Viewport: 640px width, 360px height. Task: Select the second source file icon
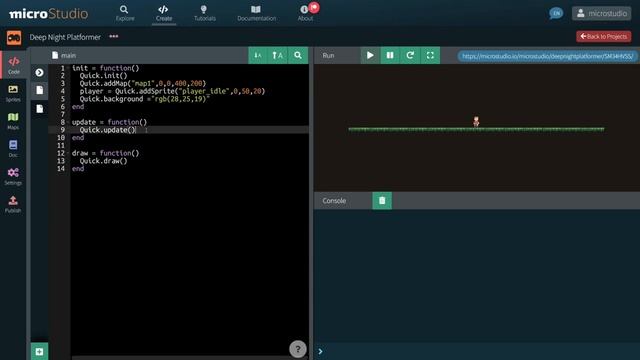tap(40, 109)
